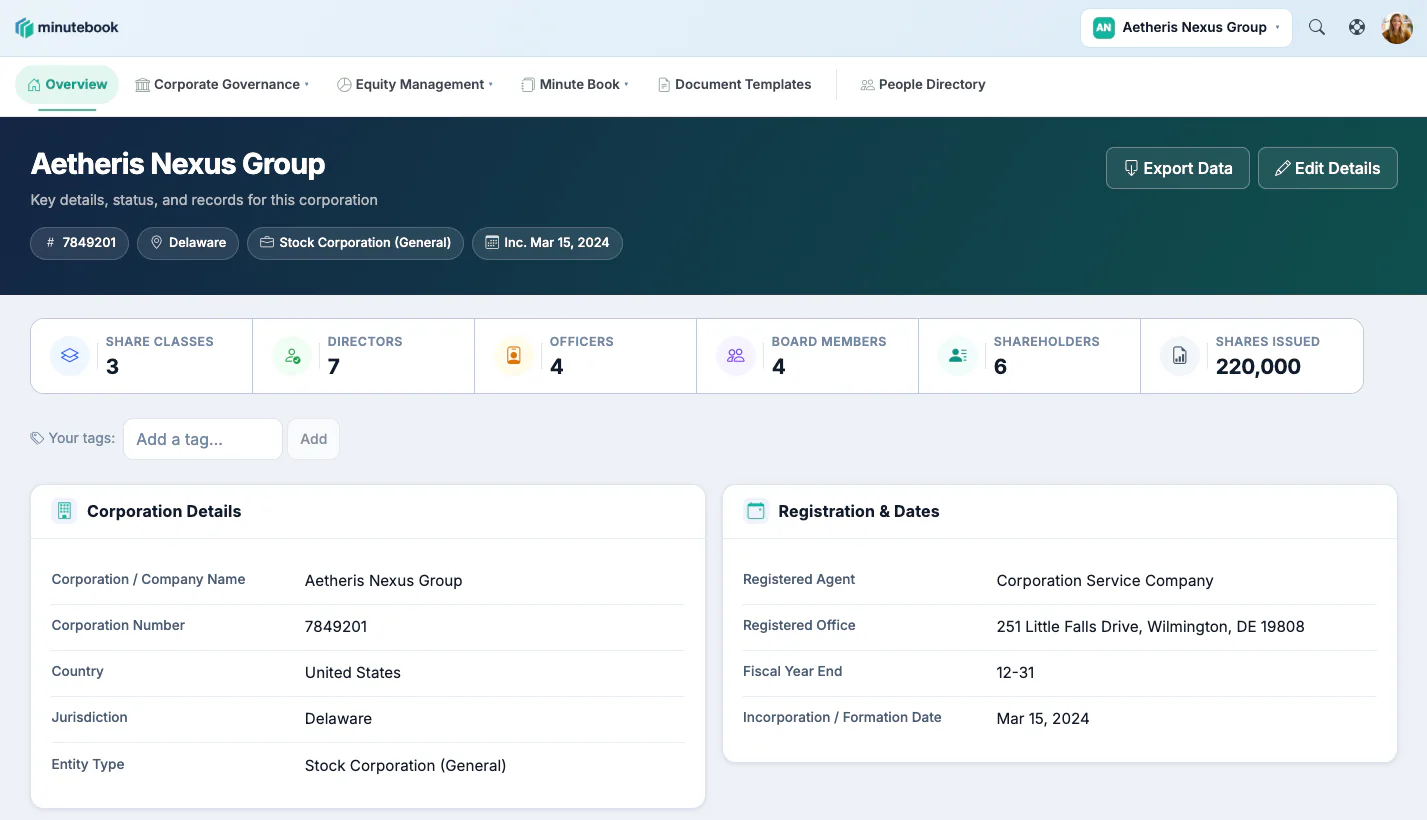Click the Shareholders icon
This screenshot has width=1427, height=820.
click(958, 355)
